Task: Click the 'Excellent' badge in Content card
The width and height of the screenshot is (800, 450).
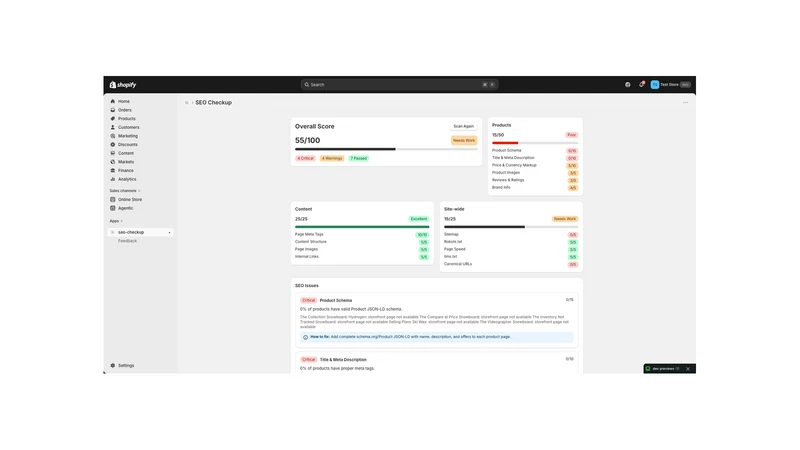Action: point(419,219)
